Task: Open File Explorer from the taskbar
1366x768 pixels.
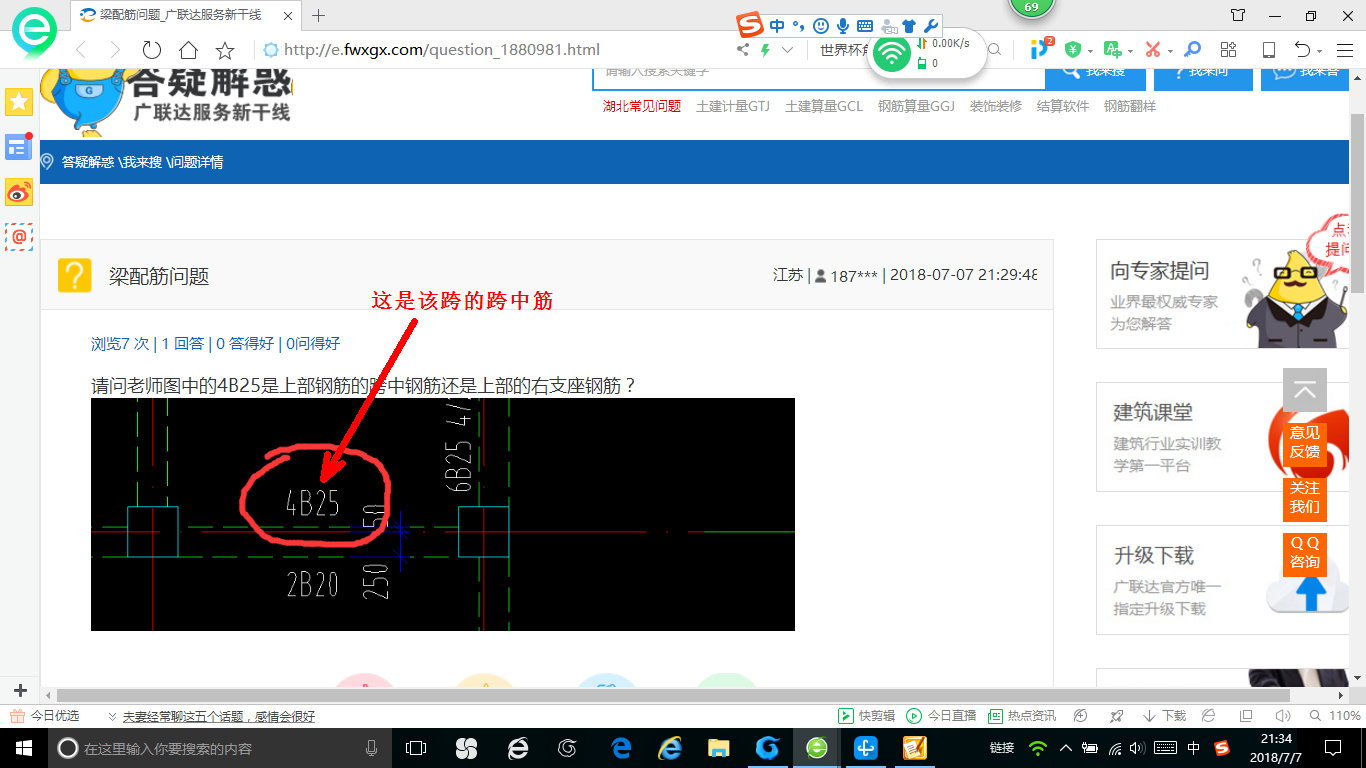Action: pos(718,748)
